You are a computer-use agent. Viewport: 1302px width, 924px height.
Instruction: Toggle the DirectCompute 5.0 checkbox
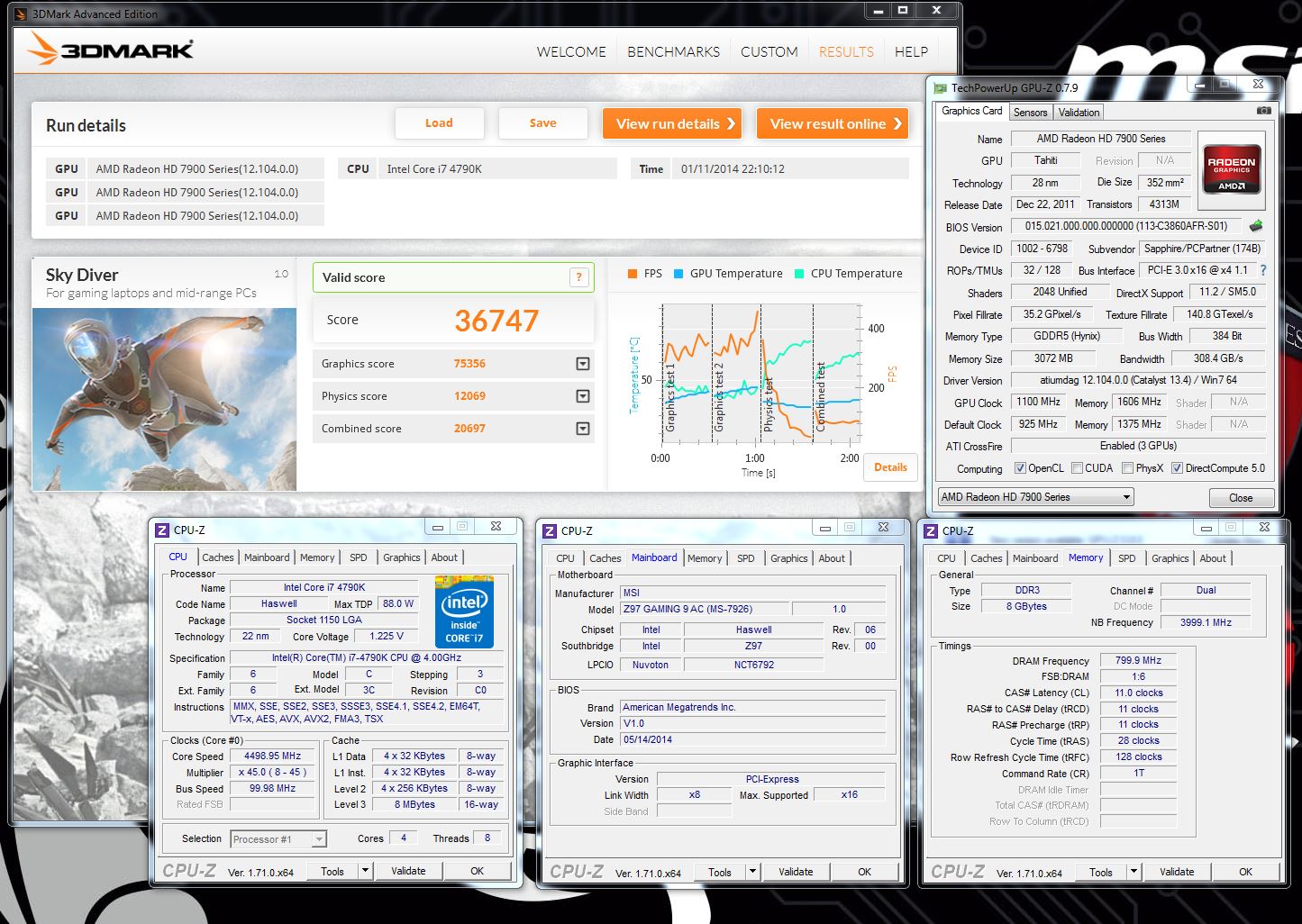1177,468
